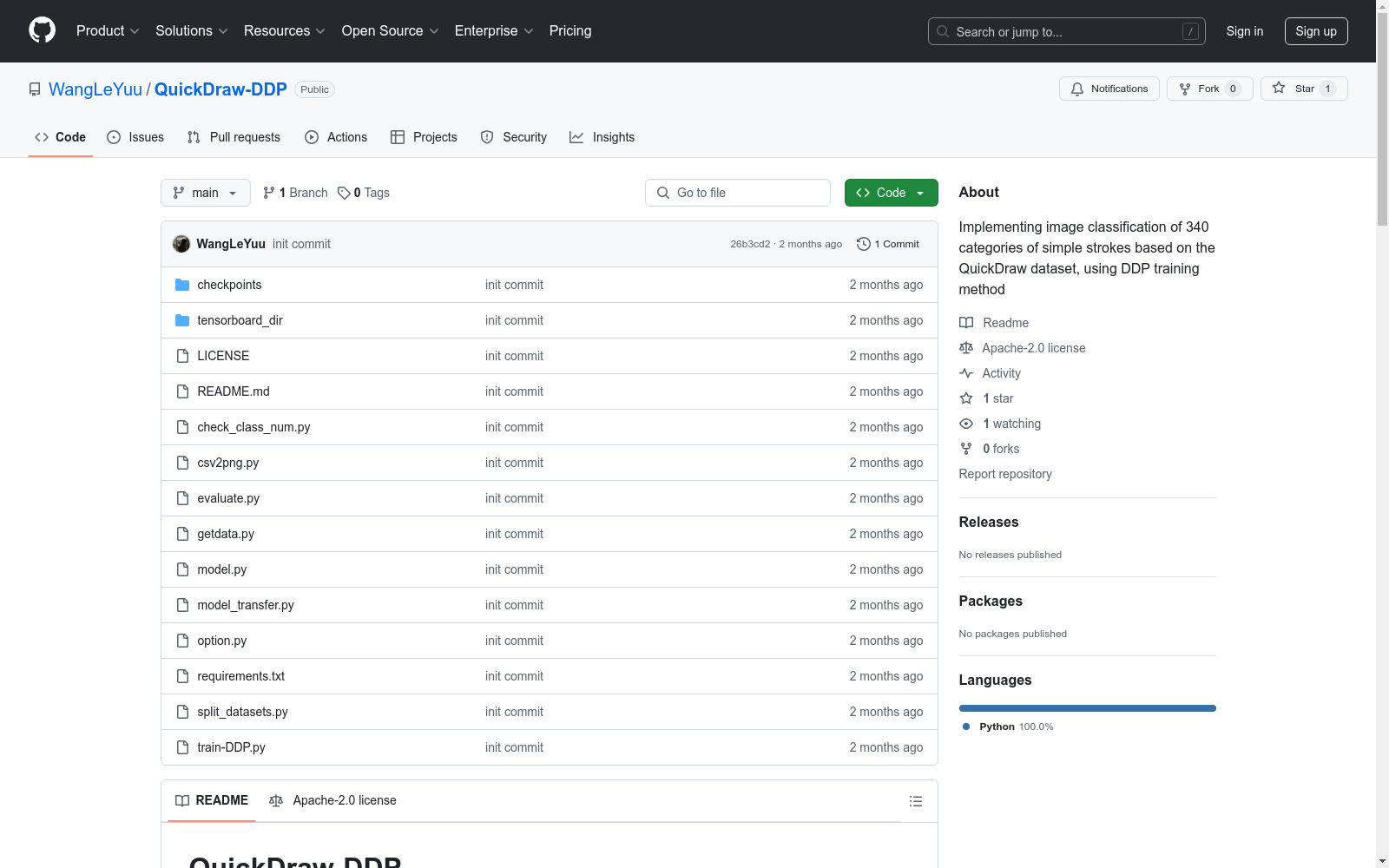1389x868 pixels.
Task: Click the star icon next to 1 star
Action: 966,398
